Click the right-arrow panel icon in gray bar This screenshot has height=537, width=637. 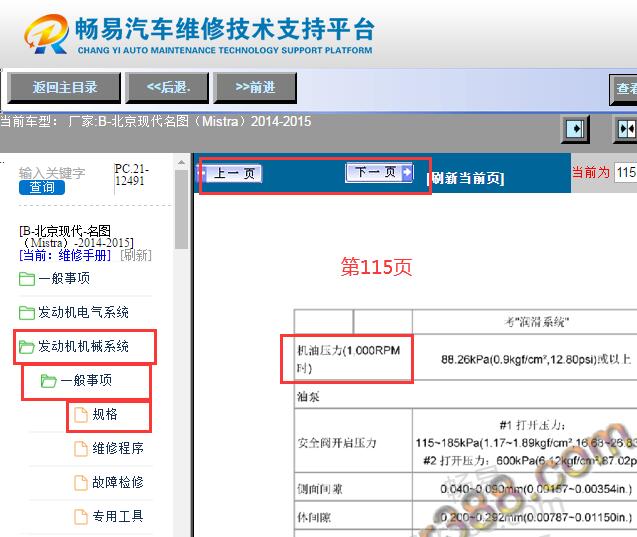pos(575,130)
